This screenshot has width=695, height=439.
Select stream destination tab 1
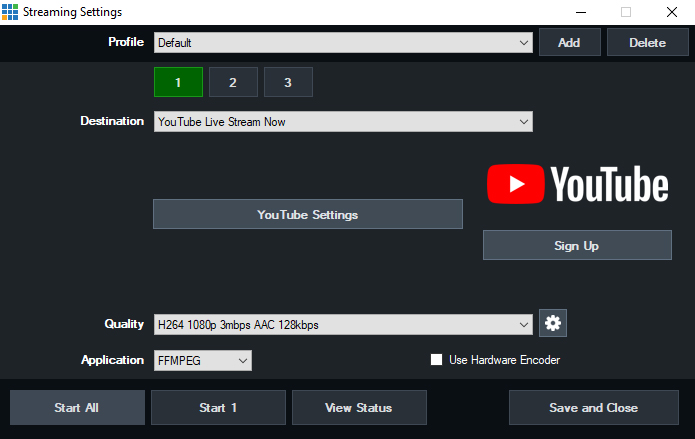[178, 82]
